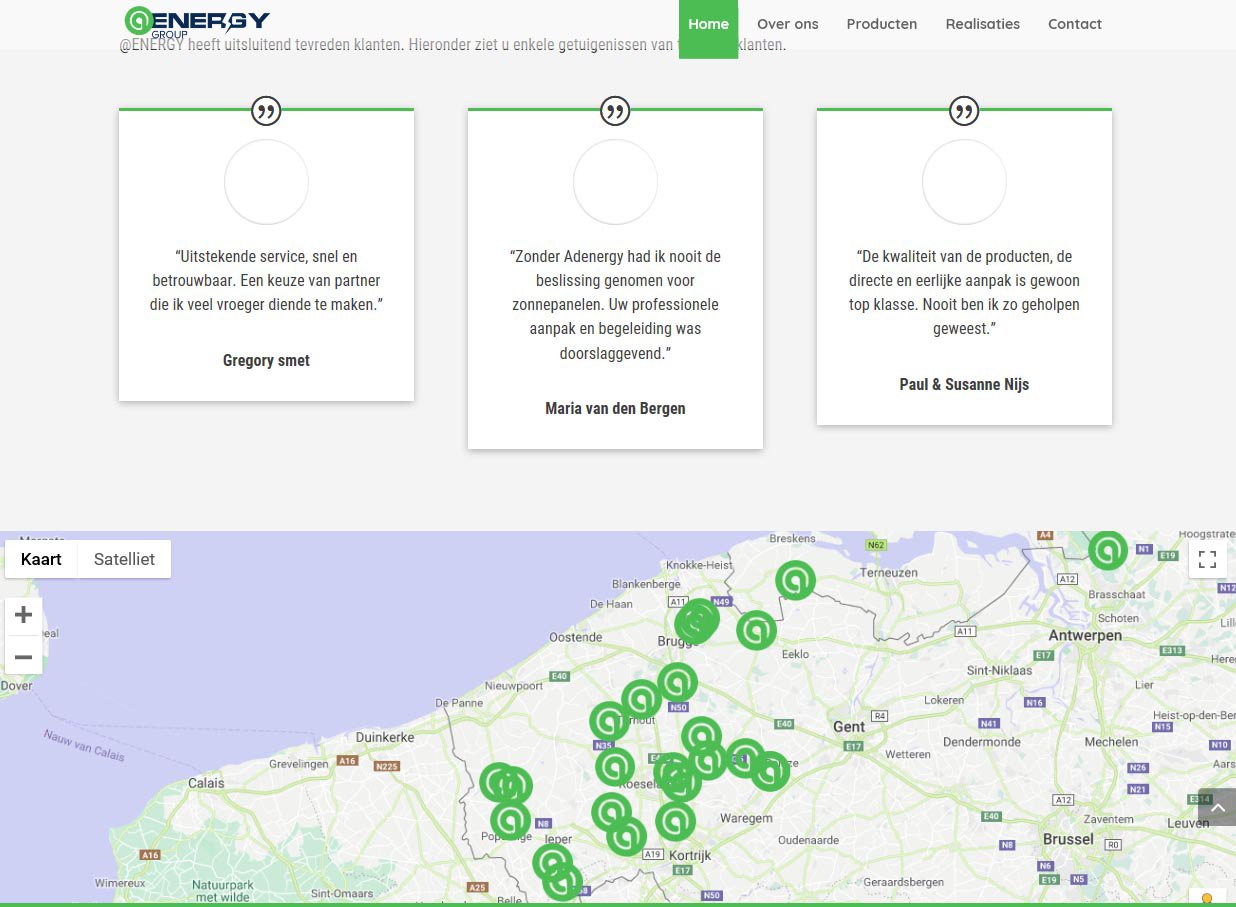Image resolution: width=1236 pixels, height=907 pixels.
Task: Click the Leuven label on the map
Action: click(x=1188, y=823)
